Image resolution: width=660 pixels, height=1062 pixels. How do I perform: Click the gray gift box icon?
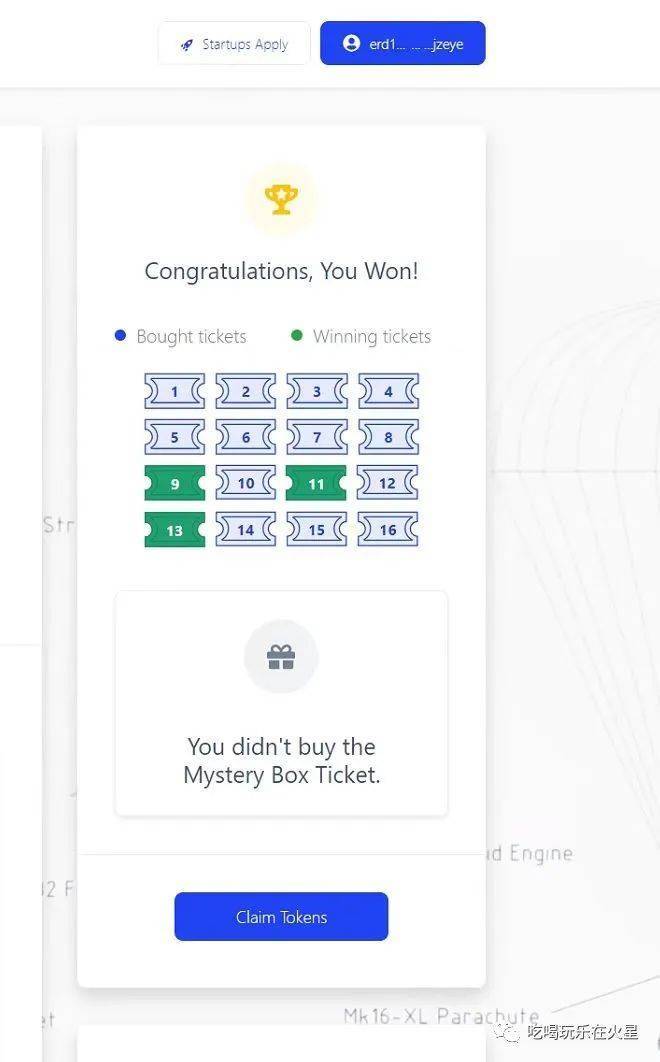(x=281, y=657)
